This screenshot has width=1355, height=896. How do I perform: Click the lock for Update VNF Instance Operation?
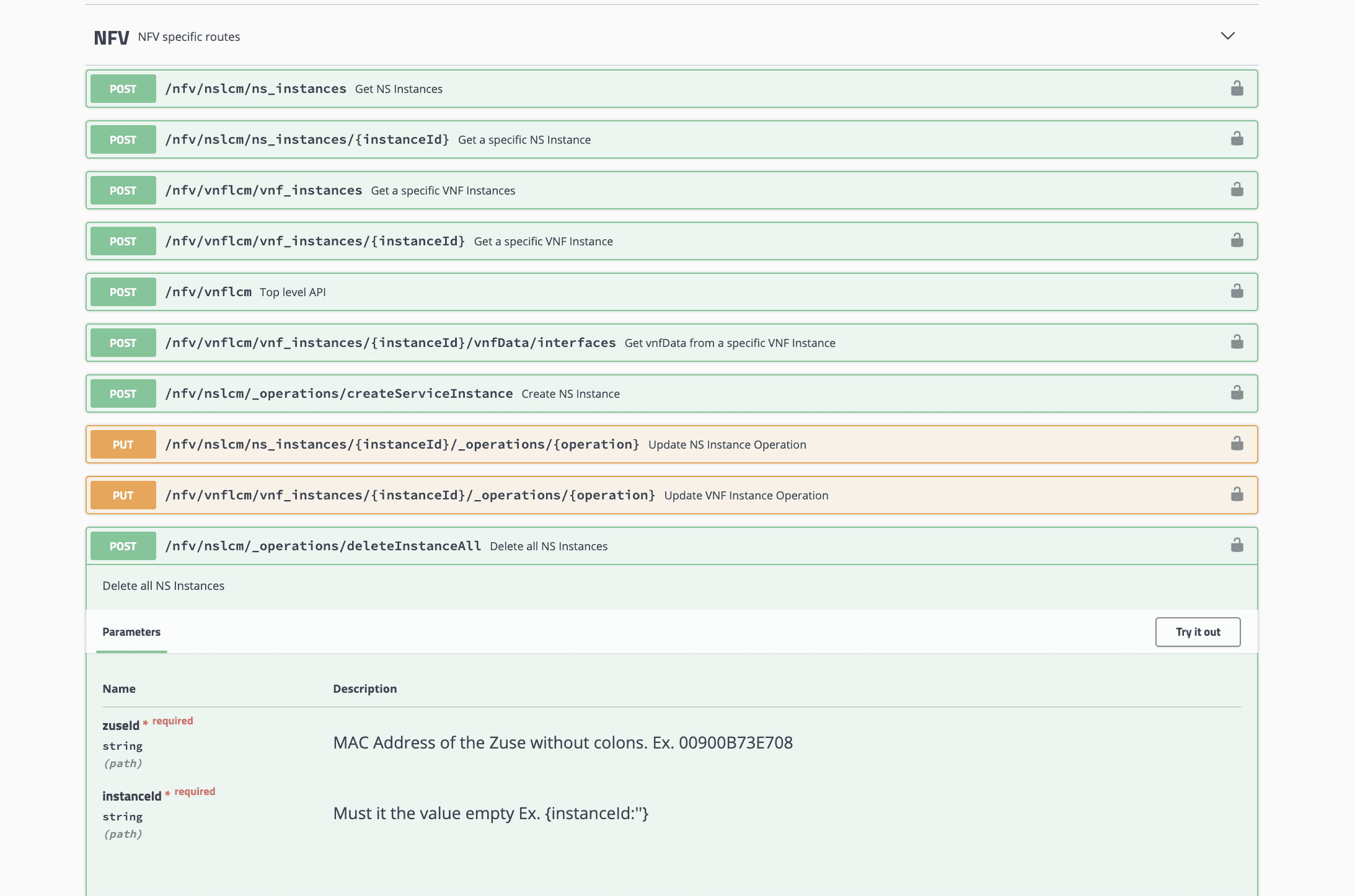pyautogui.click(x=1237, y=494)
